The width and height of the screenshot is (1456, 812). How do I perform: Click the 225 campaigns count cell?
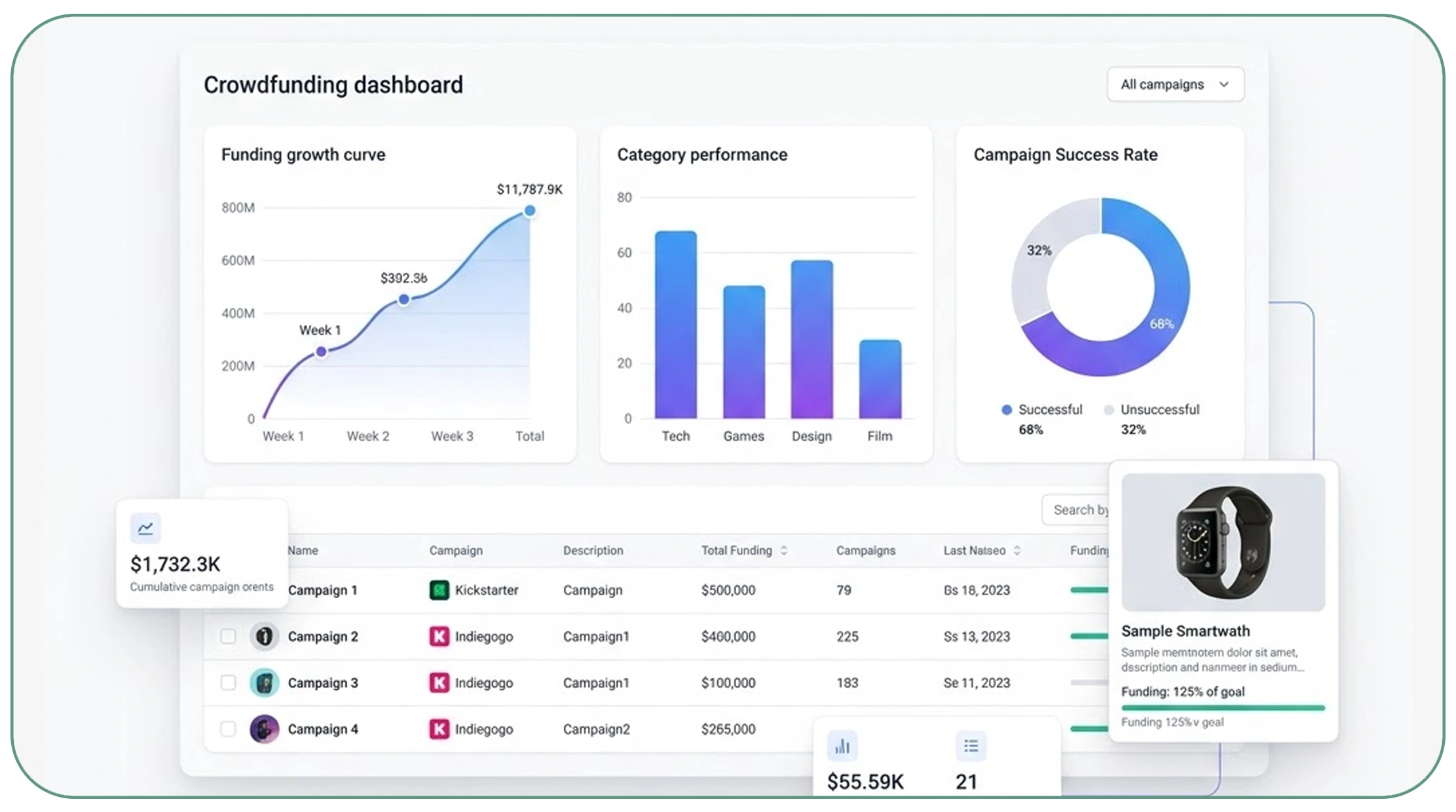tap(848, 637)
